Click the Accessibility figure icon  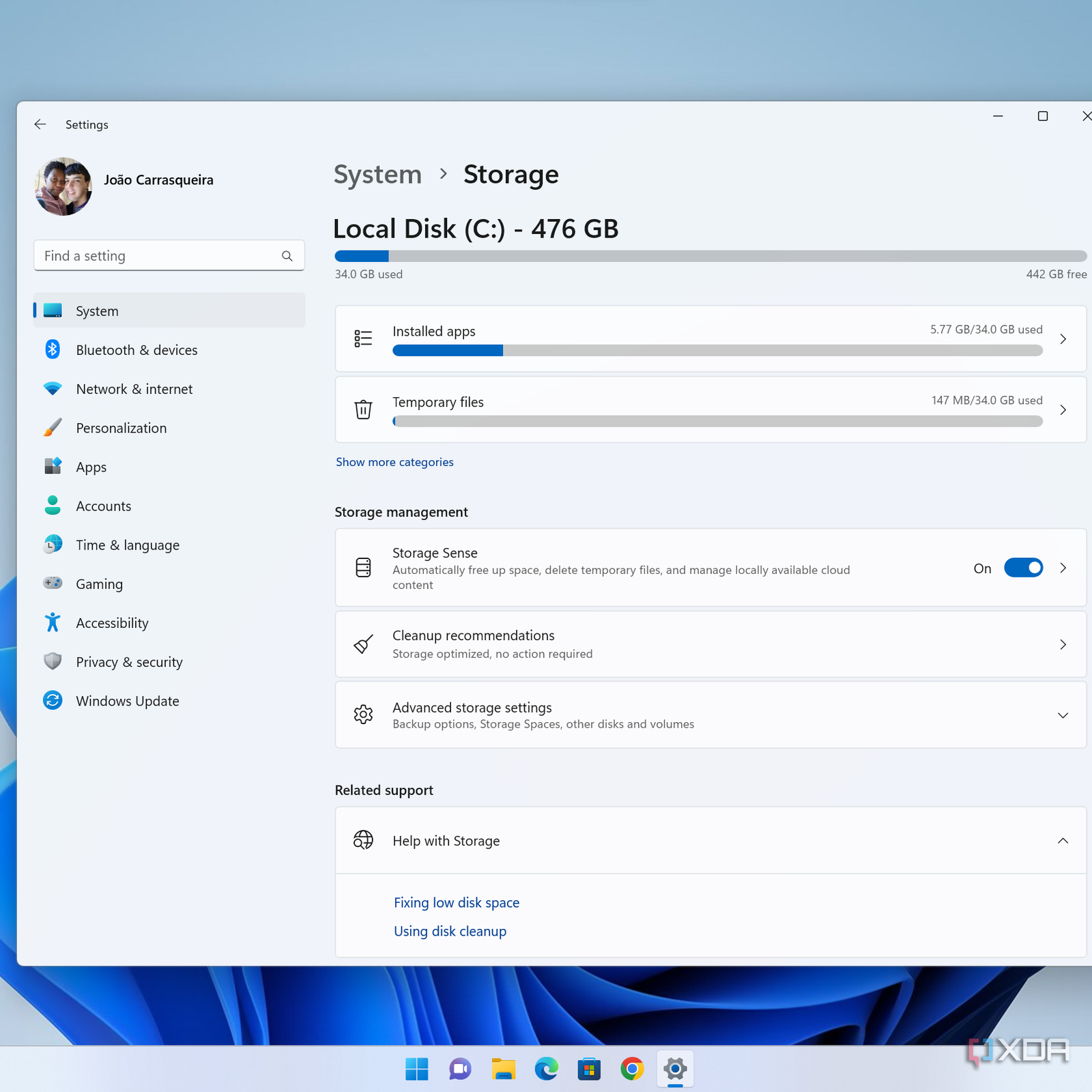coord(53,622)
